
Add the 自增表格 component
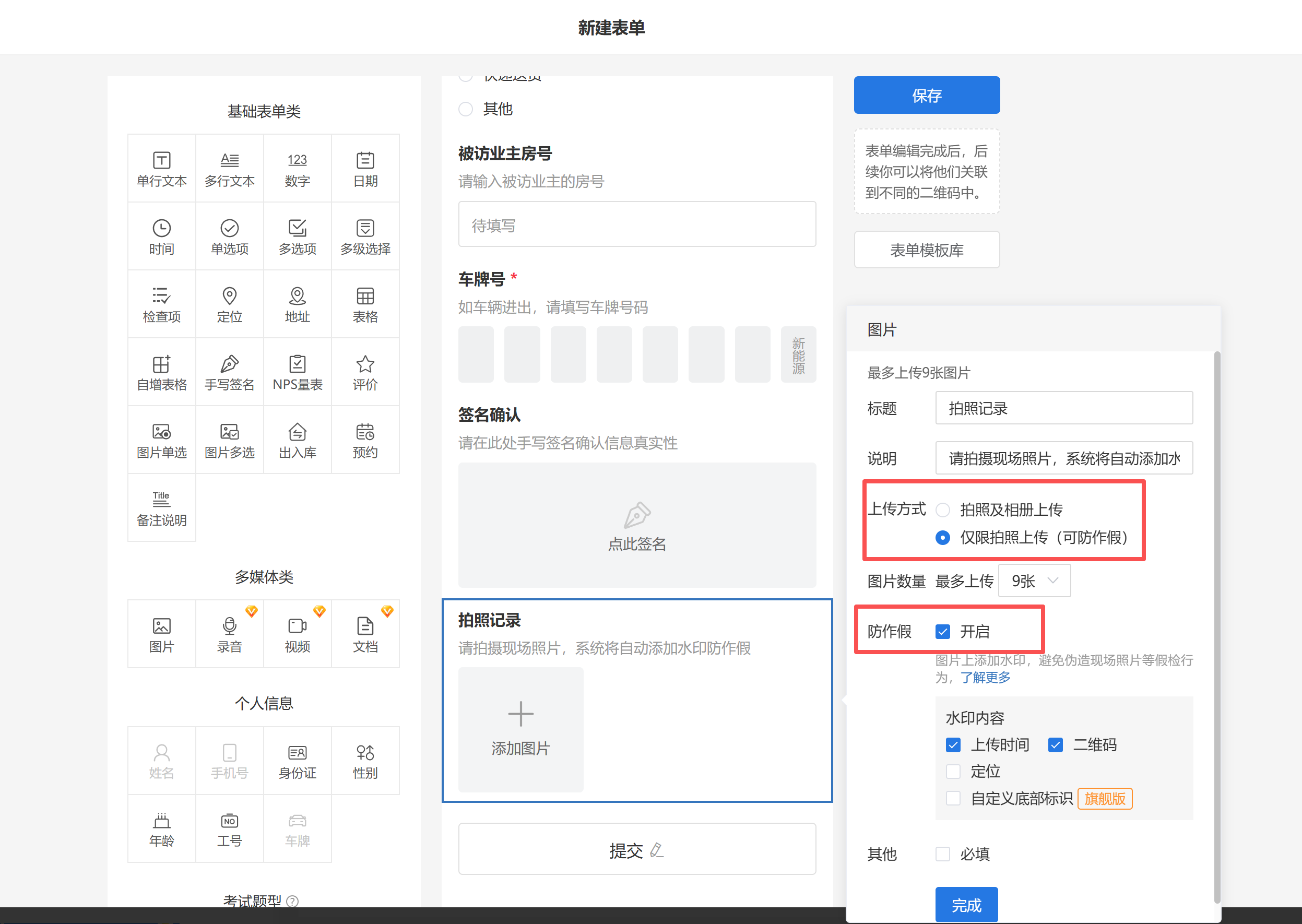coord(162,372)
